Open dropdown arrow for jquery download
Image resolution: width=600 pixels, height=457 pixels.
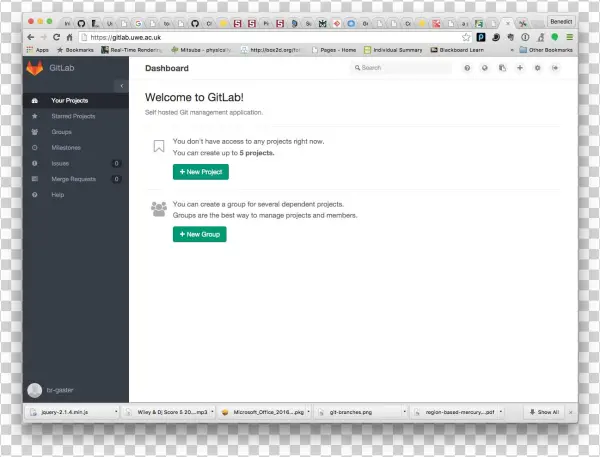(x=116, y=412)
